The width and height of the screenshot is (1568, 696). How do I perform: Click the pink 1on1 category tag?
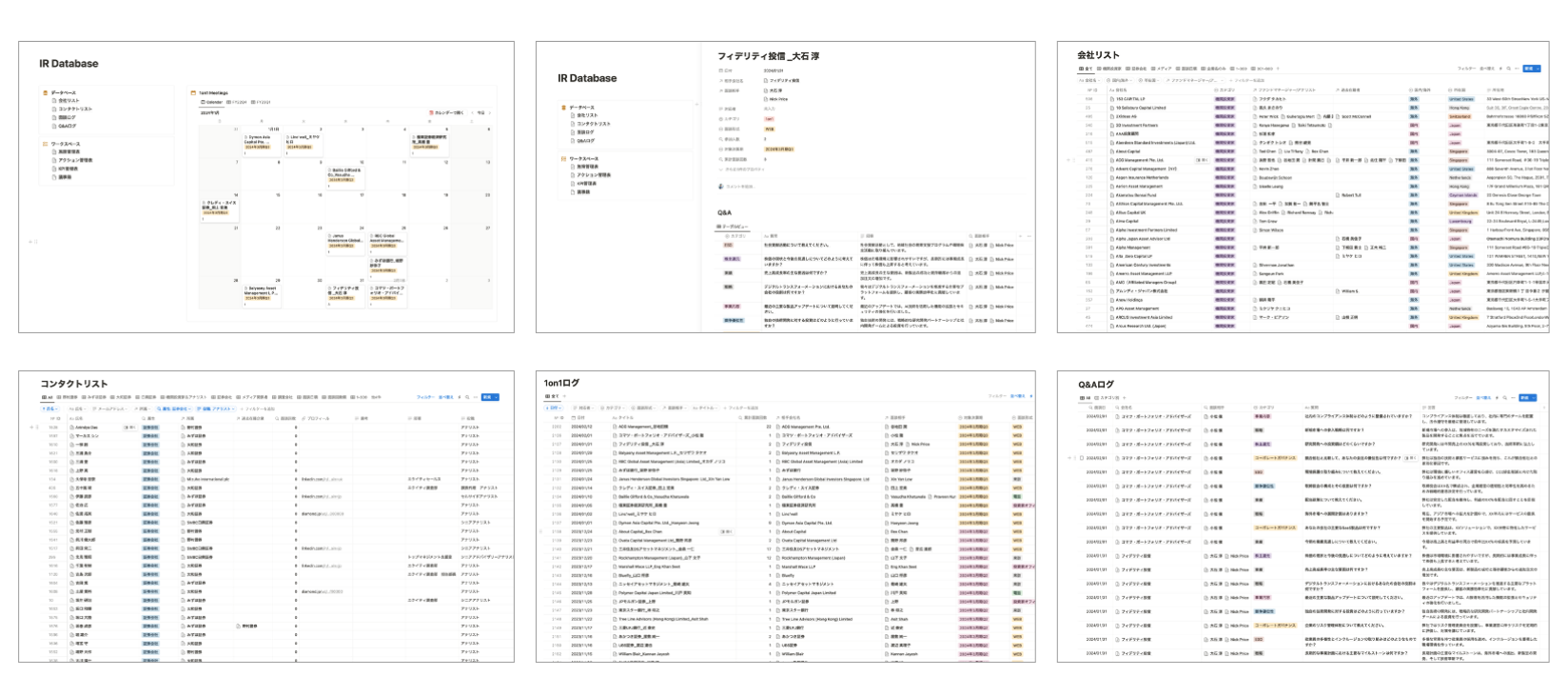[x=769, y=119]
